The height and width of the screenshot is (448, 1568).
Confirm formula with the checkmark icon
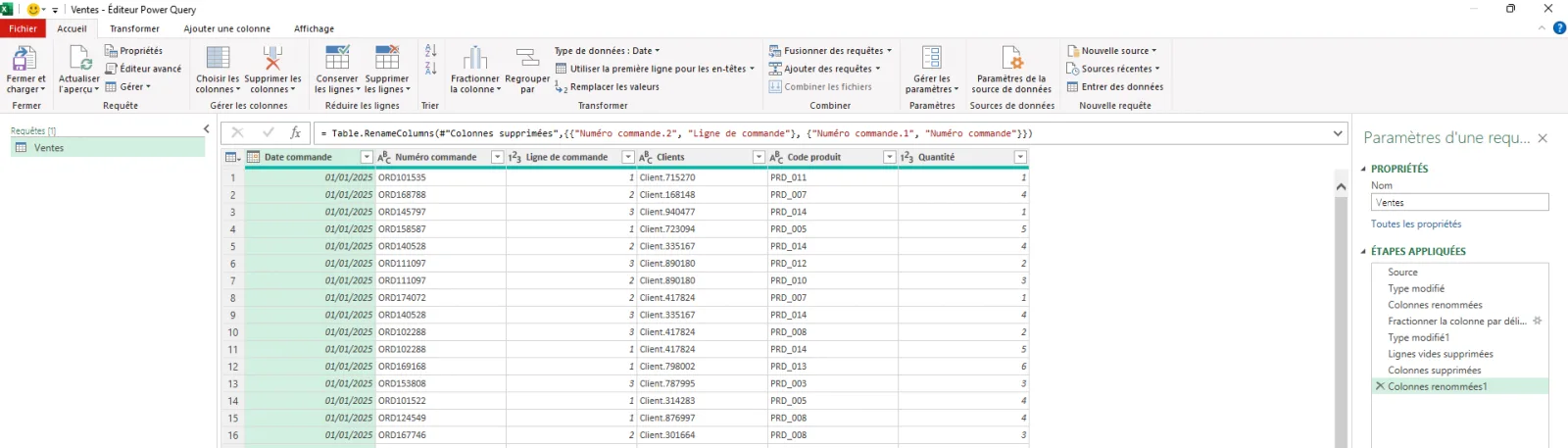268,132
